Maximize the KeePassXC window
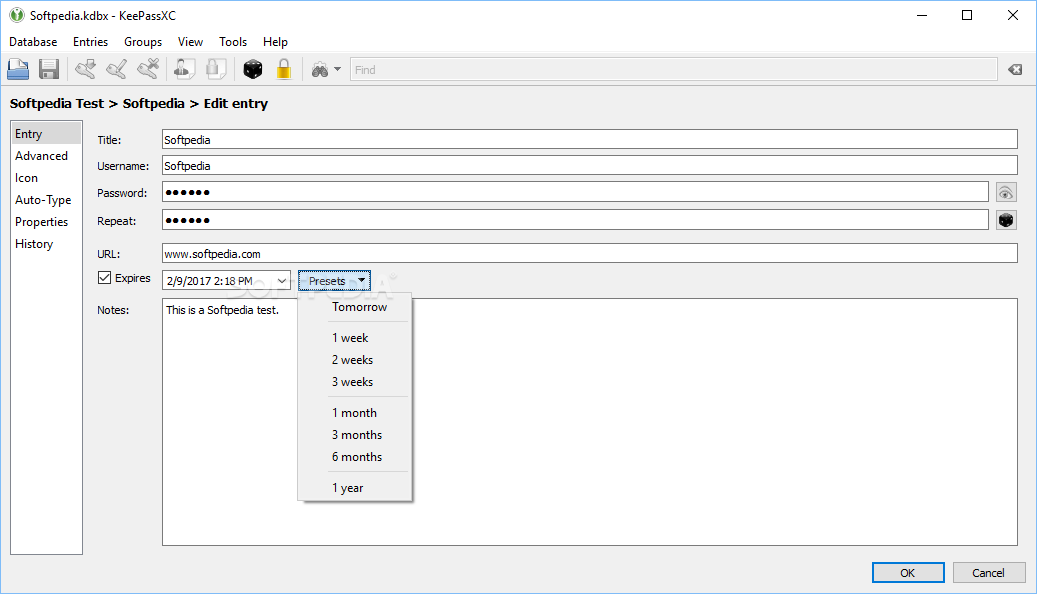Screen dimensions: 1037x594 coord(967,15)
